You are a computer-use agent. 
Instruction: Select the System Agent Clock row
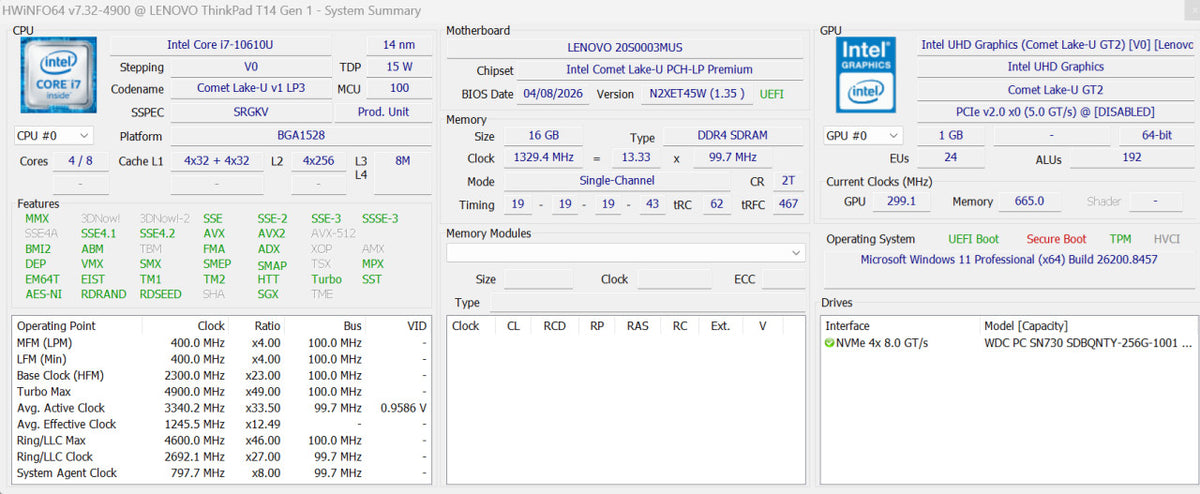point(223,473)
